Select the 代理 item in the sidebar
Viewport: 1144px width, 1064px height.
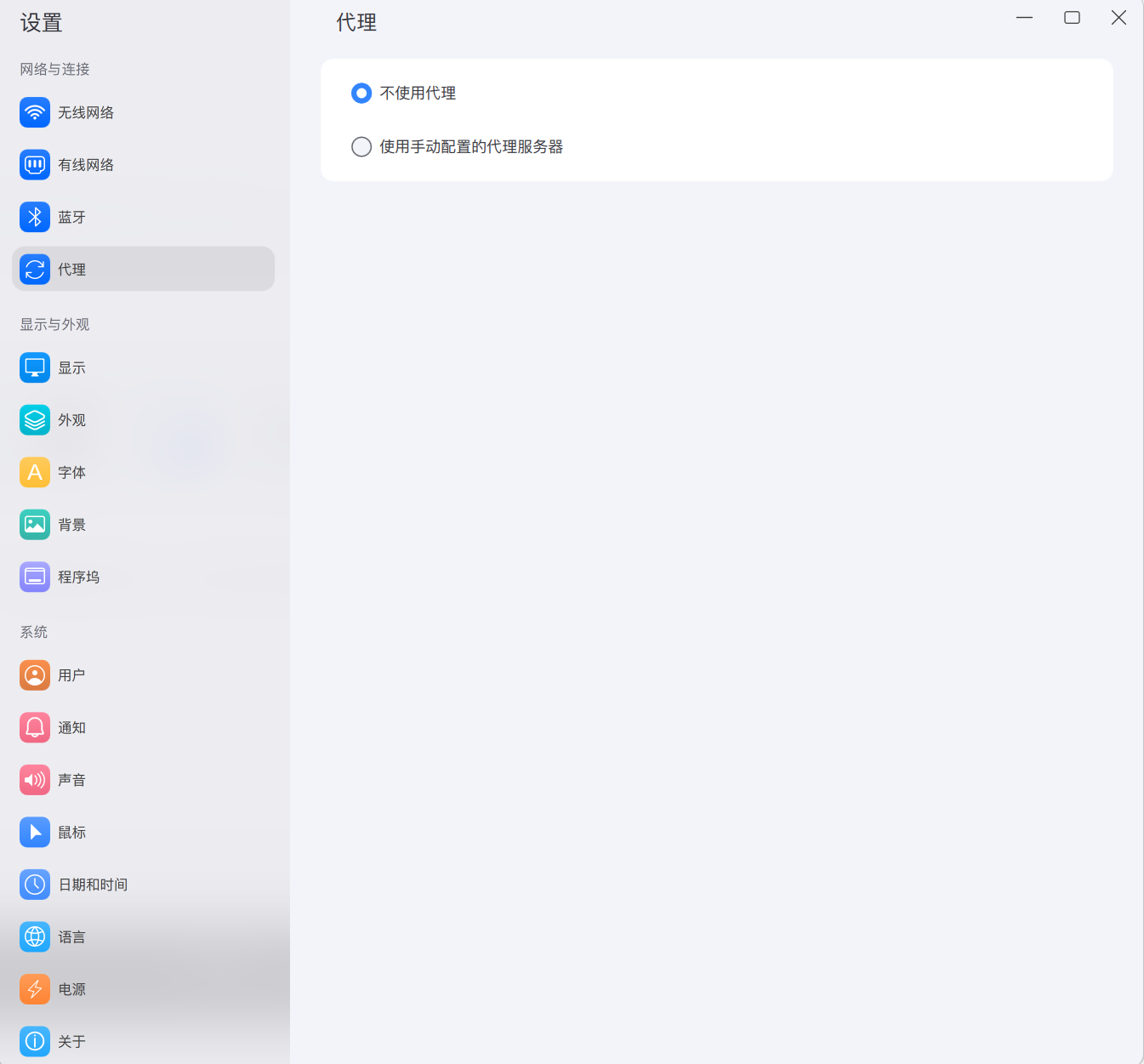(142, 269)
